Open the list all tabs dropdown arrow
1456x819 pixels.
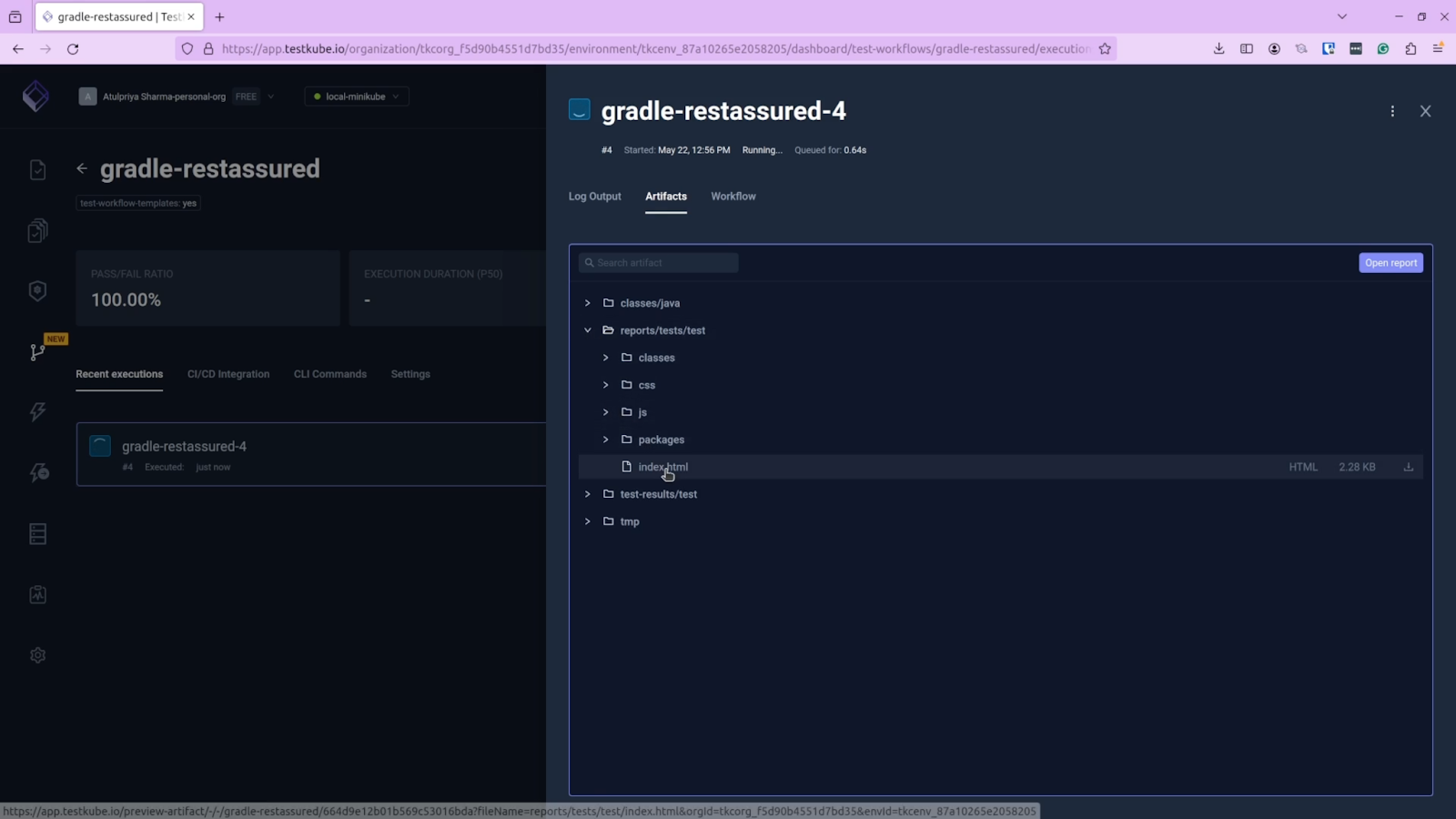tap(1342, 16)
